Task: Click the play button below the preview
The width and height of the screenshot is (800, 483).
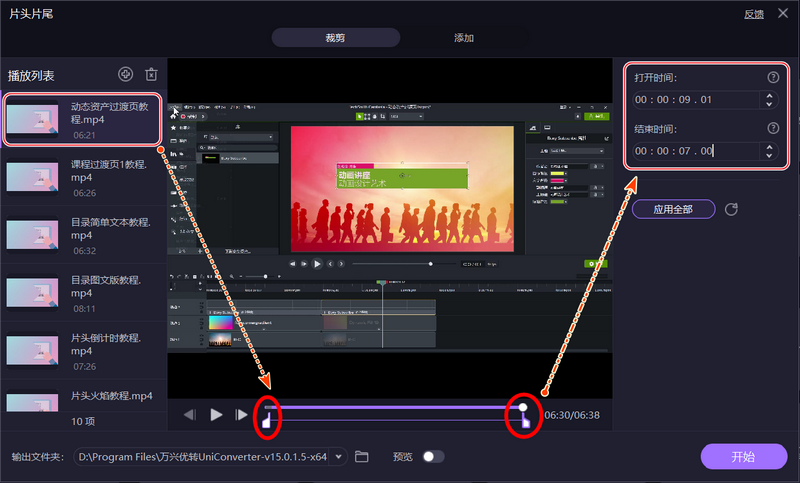Action: tap(216, 414)
